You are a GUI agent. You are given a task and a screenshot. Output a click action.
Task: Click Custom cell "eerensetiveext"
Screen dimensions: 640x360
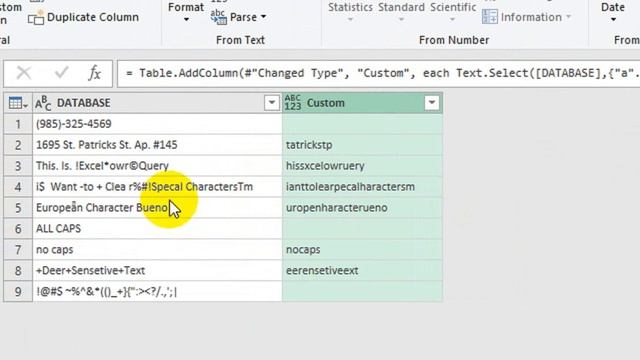[x=362, y=270]
